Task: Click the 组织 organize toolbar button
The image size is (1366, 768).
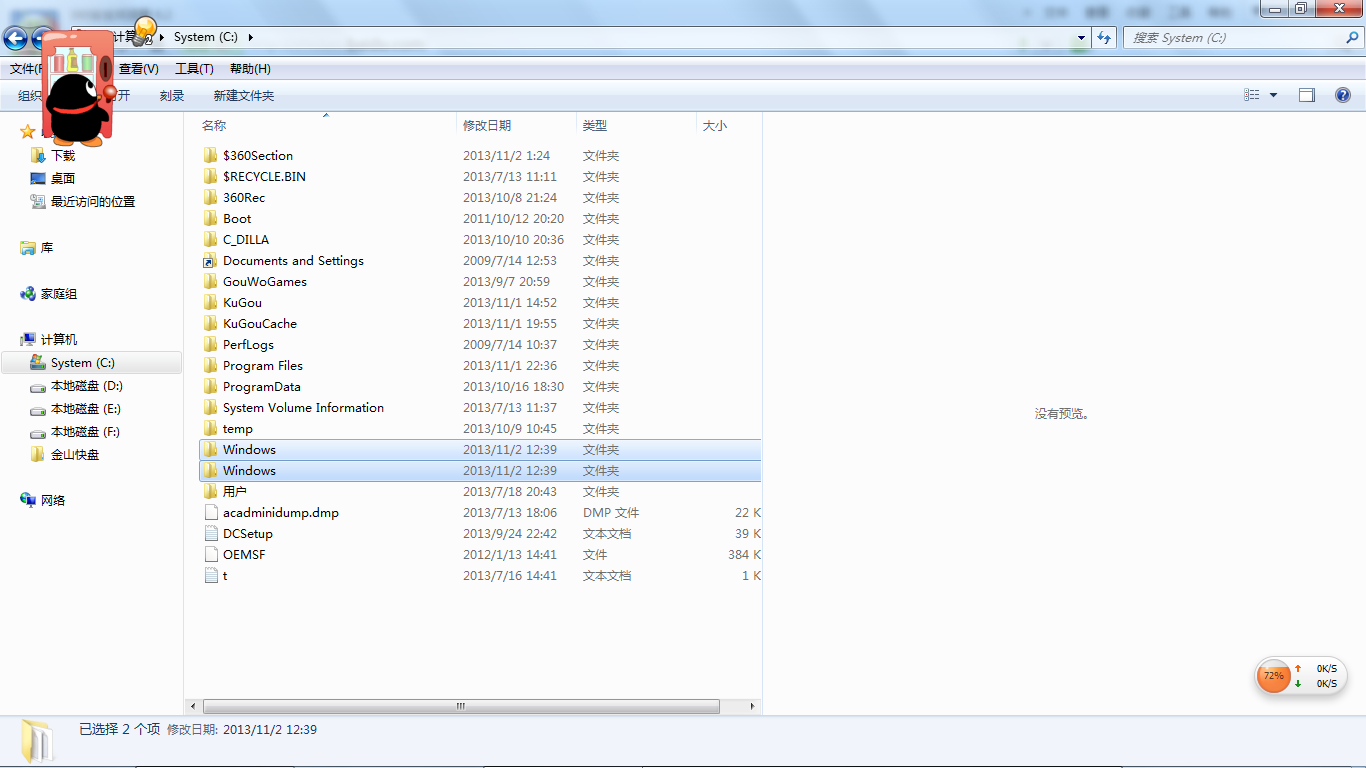Action: tap(30, 95)
